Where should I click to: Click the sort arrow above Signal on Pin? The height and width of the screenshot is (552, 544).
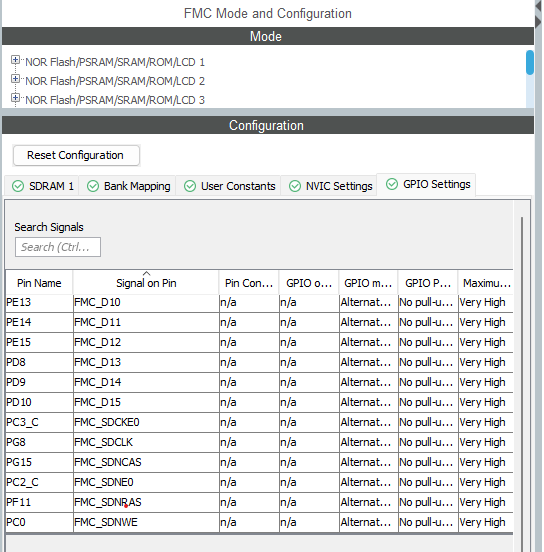146,273
